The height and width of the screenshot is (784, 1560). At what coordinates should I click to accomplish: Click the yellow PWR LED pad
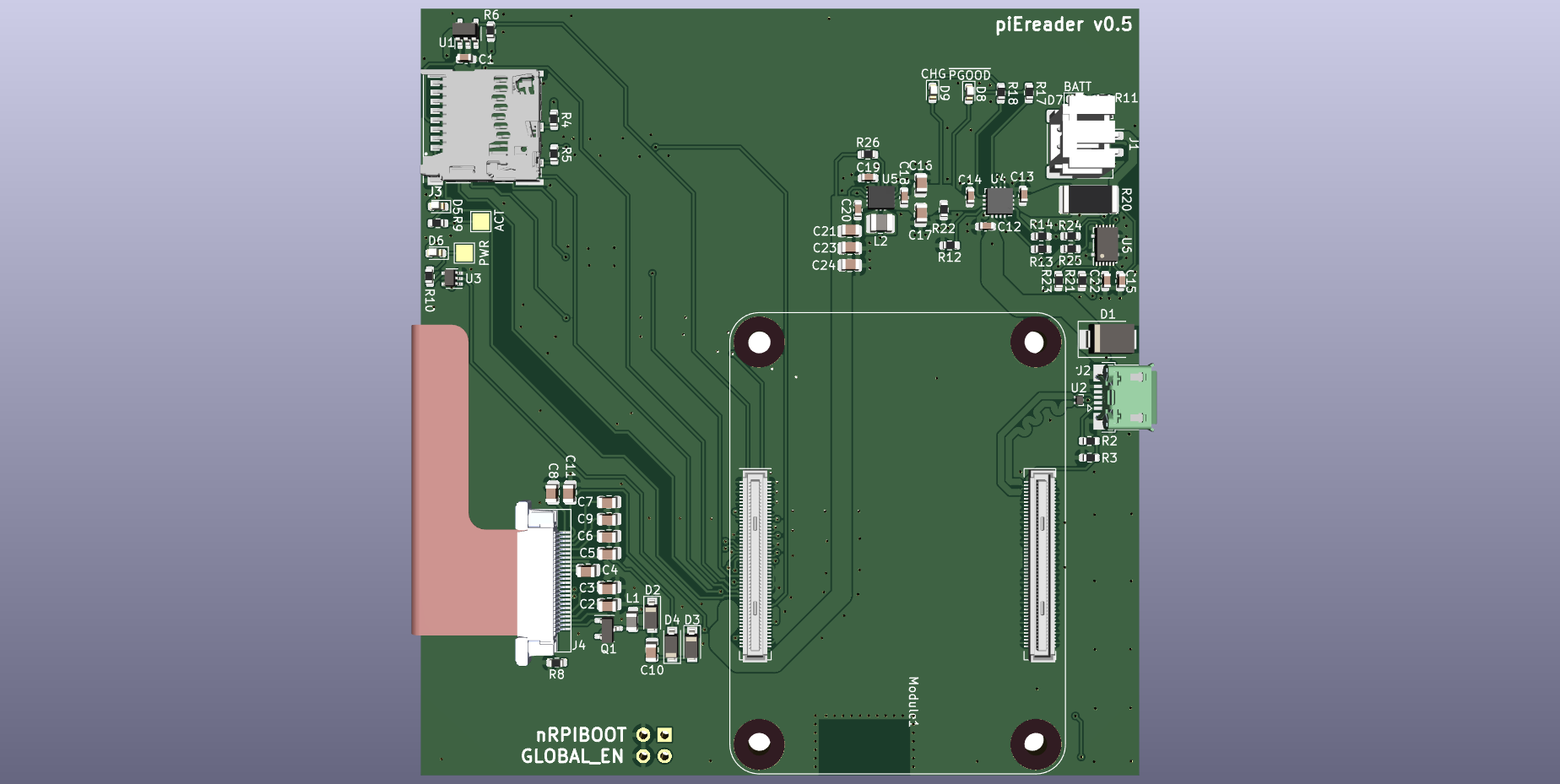464,253
